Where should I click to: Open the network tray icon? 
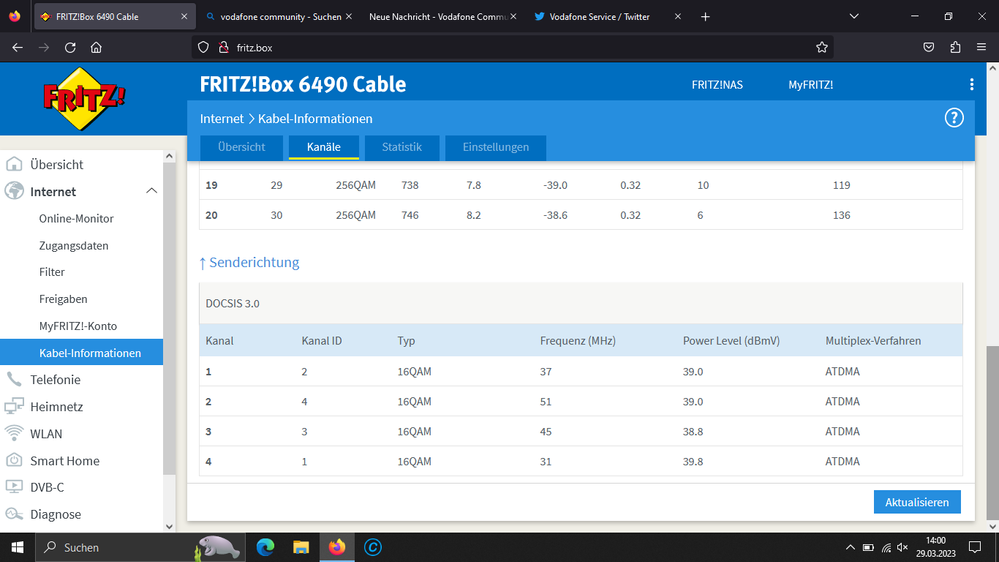(886, 547)
